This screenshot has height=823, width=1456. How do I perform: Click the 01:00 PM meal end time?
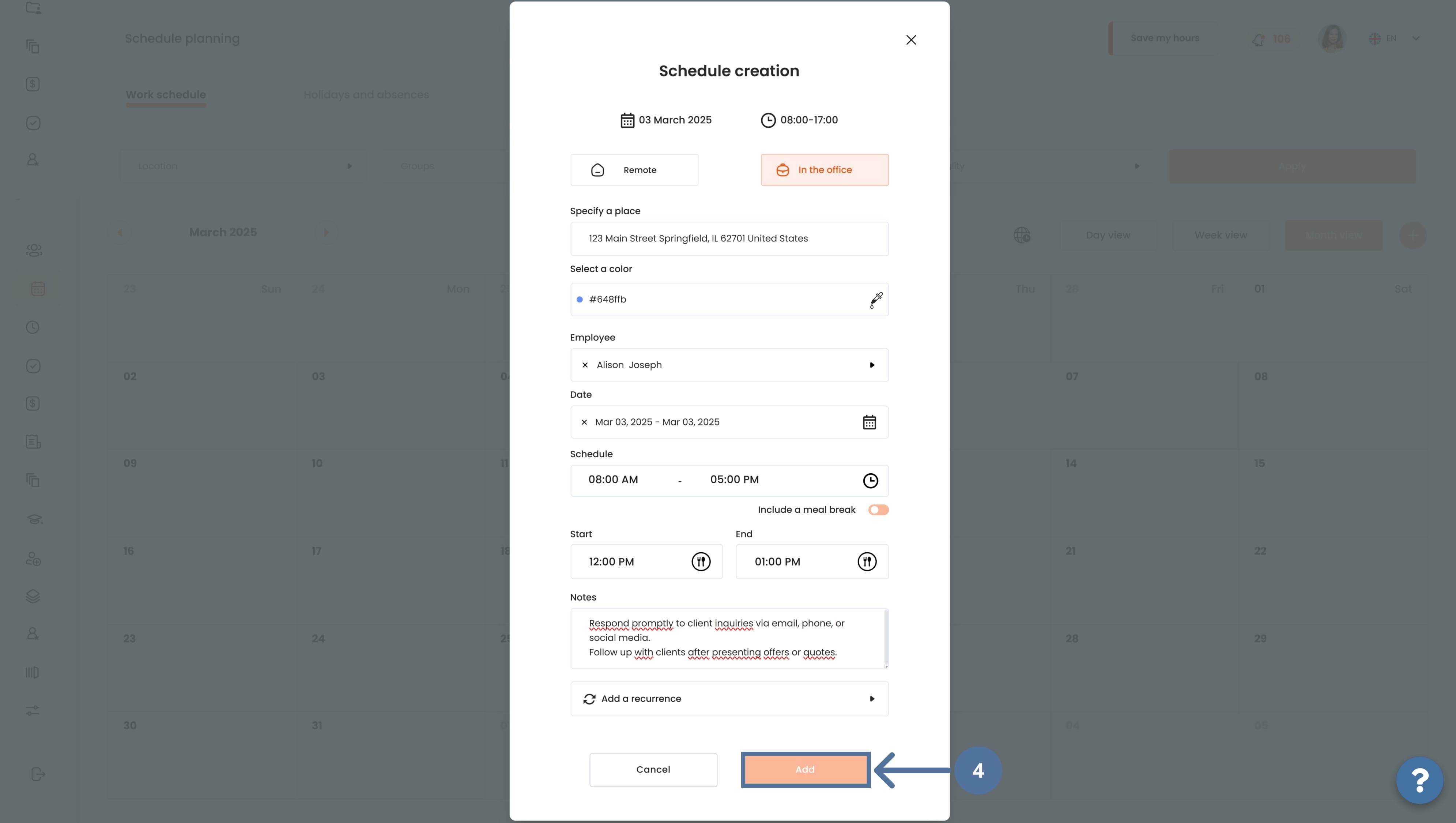[x=777, y=562]
